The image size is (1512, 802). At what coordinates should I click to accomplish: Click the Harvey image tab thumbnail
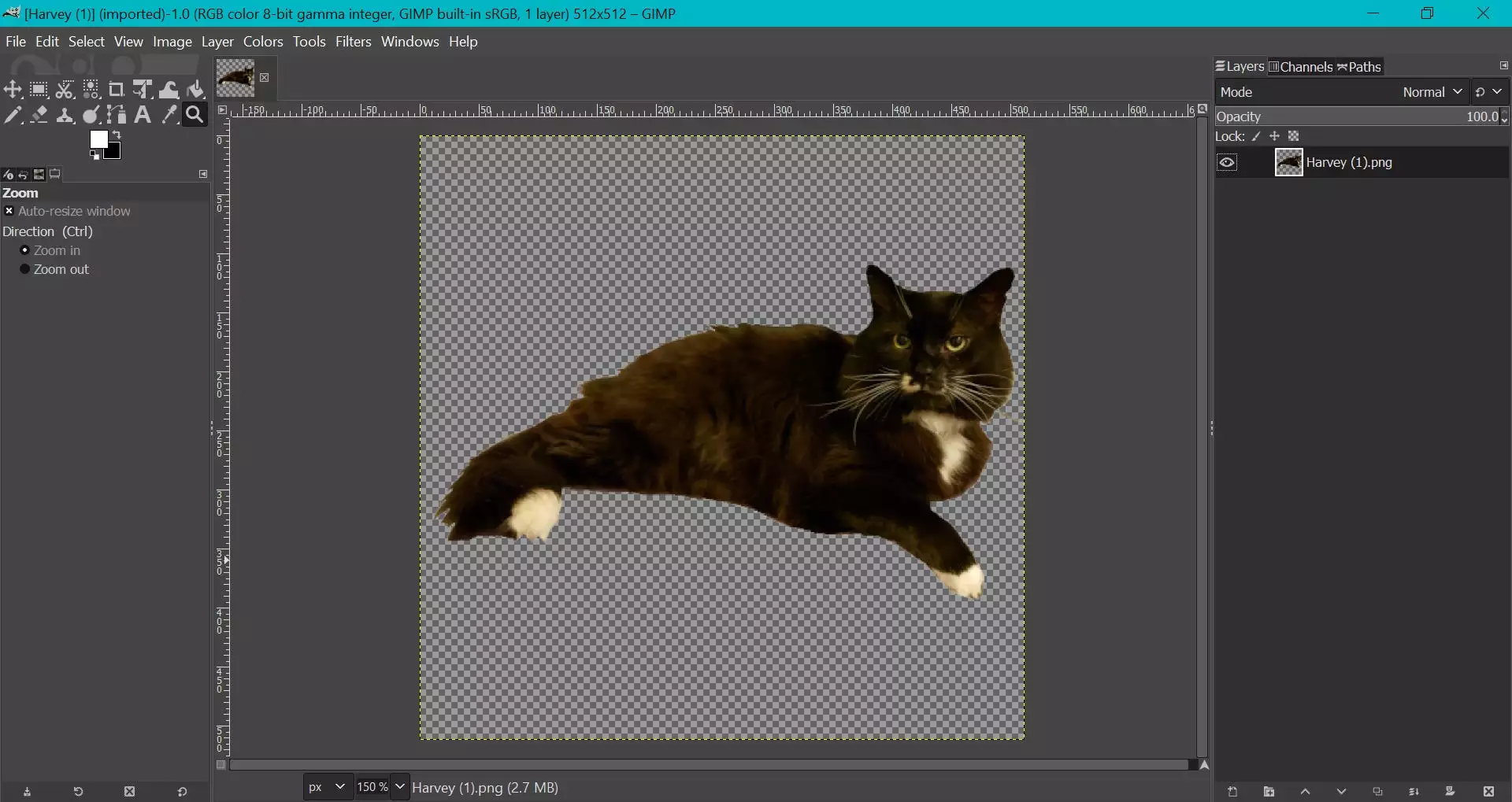(x=235, y=78)
